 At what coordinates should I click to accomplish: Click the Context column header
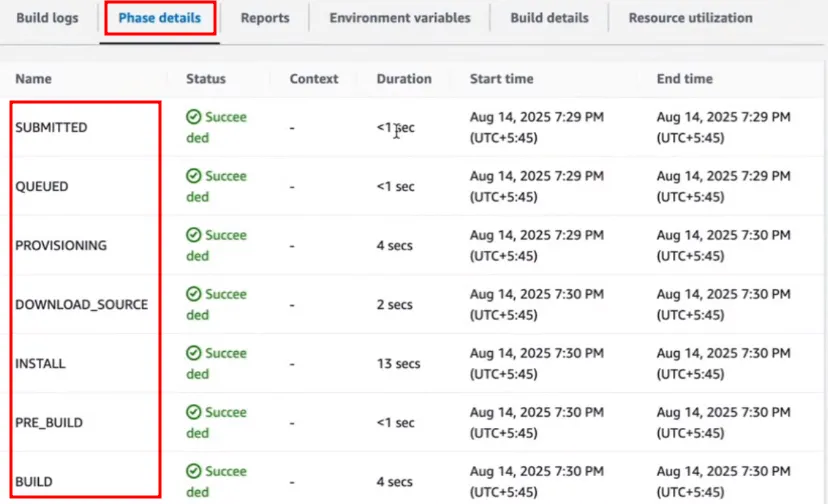314,79
